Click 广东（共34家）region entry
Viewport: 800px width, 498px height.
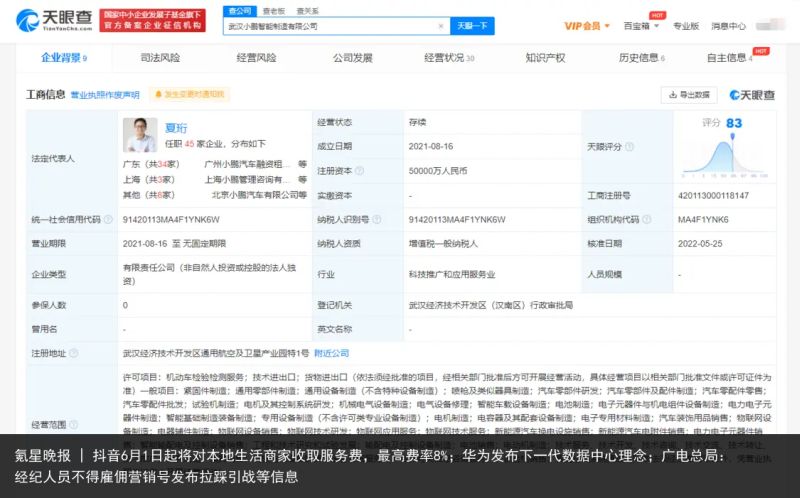pyautogui.click(x=151, y=164)
